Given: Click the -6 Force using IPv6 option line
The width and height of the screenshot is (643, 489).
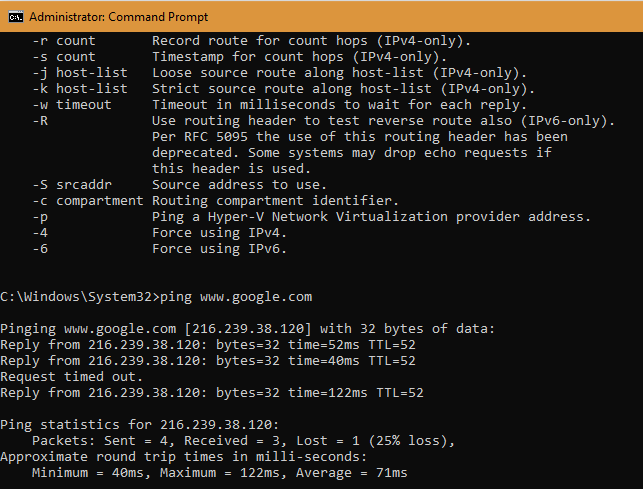Looking at the screenshot, I should 160,249.
